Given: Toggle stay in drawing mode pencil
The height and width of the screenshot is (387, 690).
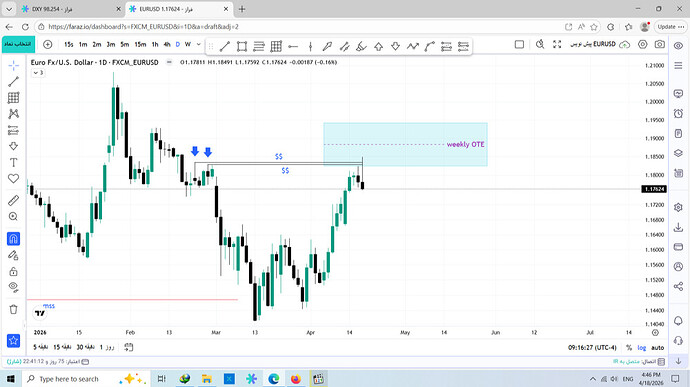Looking at the screenshot, I should pyautogui.click(x=13, y=255).
